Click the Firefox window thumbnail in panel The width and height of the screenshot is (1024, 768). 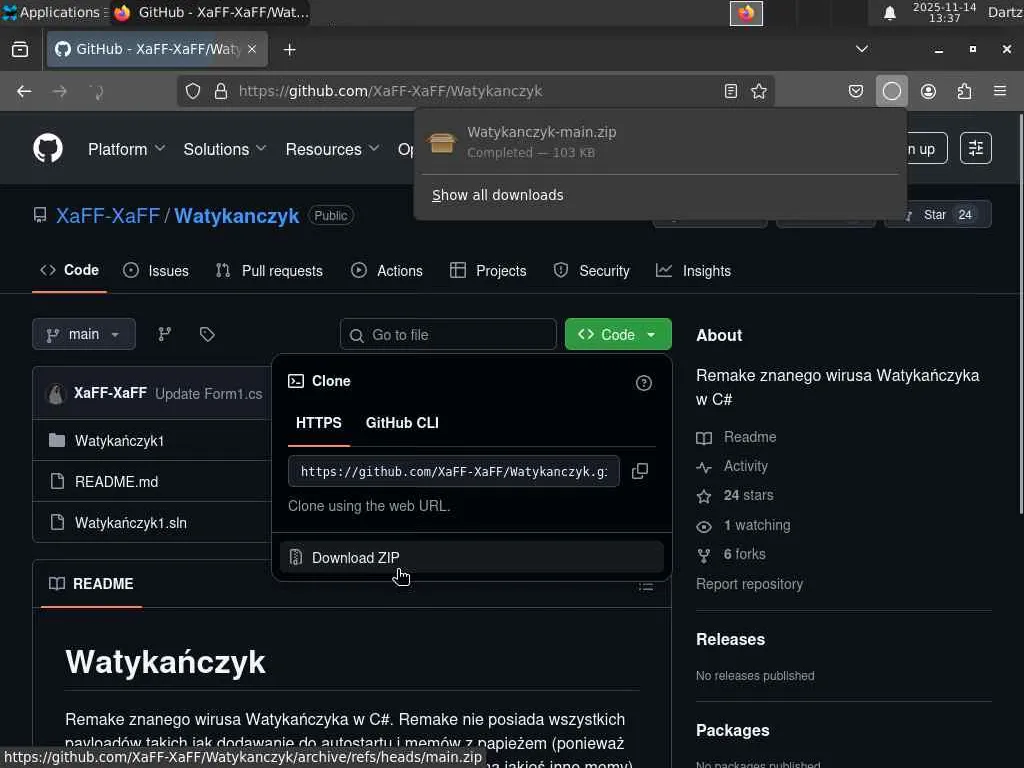[x=746, y=13]
